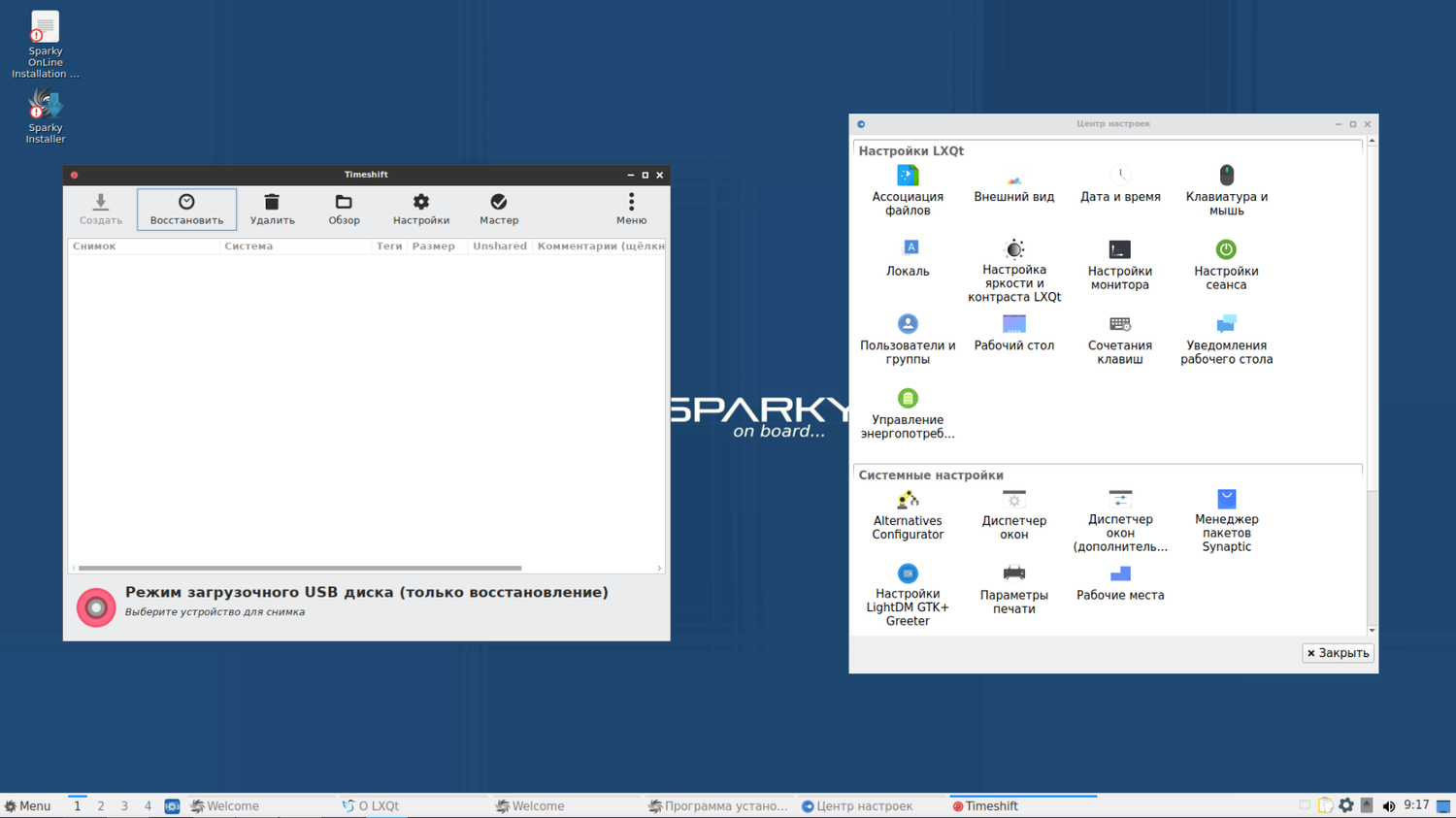Open Users and Groups (Пользователи и группы)
This screenshot has width=1456, height=818.
908,325
